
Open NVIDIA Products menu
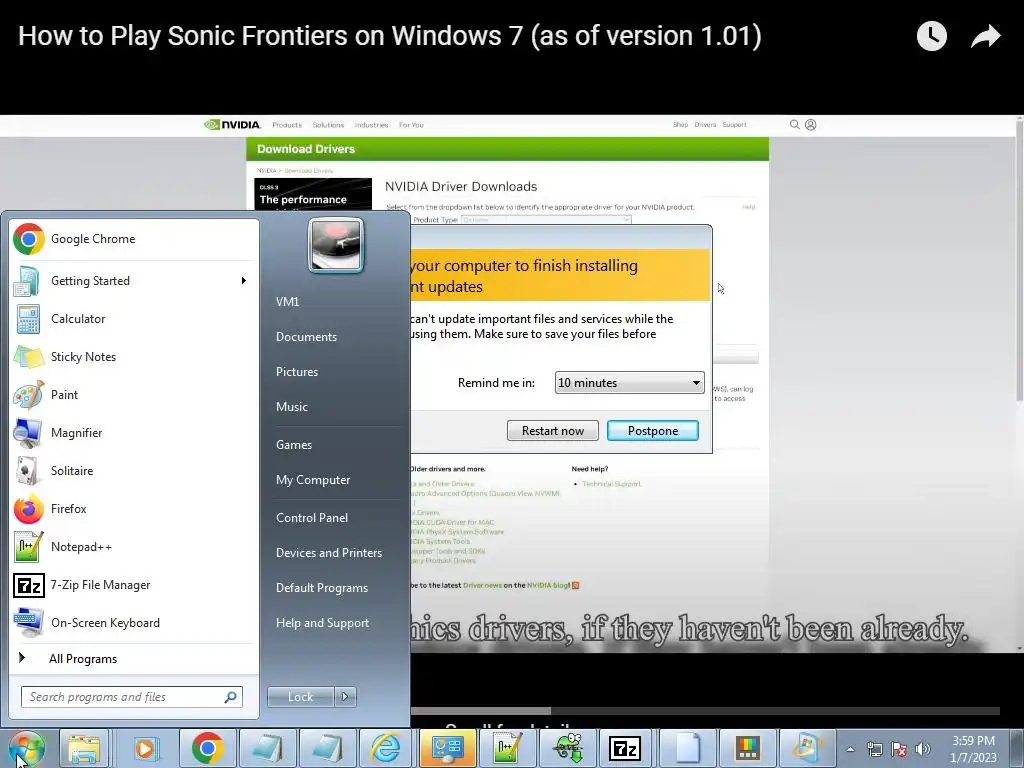287,125
